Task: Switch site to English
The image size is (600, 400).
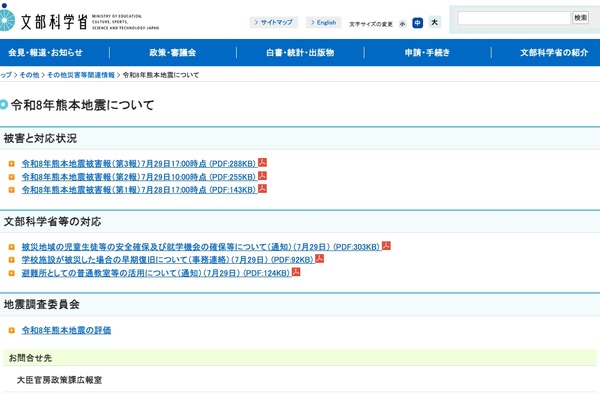Action: coord(324,23)
